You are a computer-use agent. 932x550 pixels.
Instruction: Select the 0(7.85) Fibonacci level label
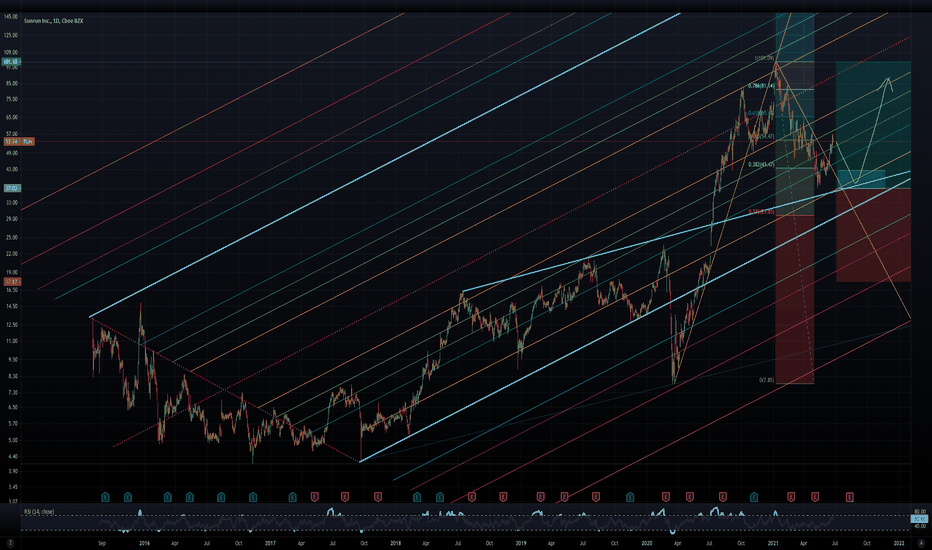[x=767, y=380]
